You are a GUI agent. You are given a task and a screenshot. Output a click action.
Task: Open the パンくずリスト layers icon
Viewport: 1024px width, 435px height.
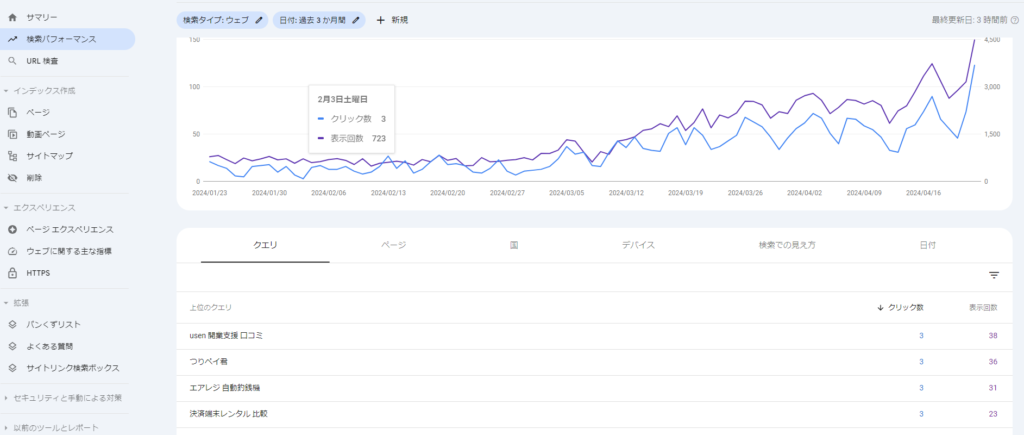click(12, 325)
